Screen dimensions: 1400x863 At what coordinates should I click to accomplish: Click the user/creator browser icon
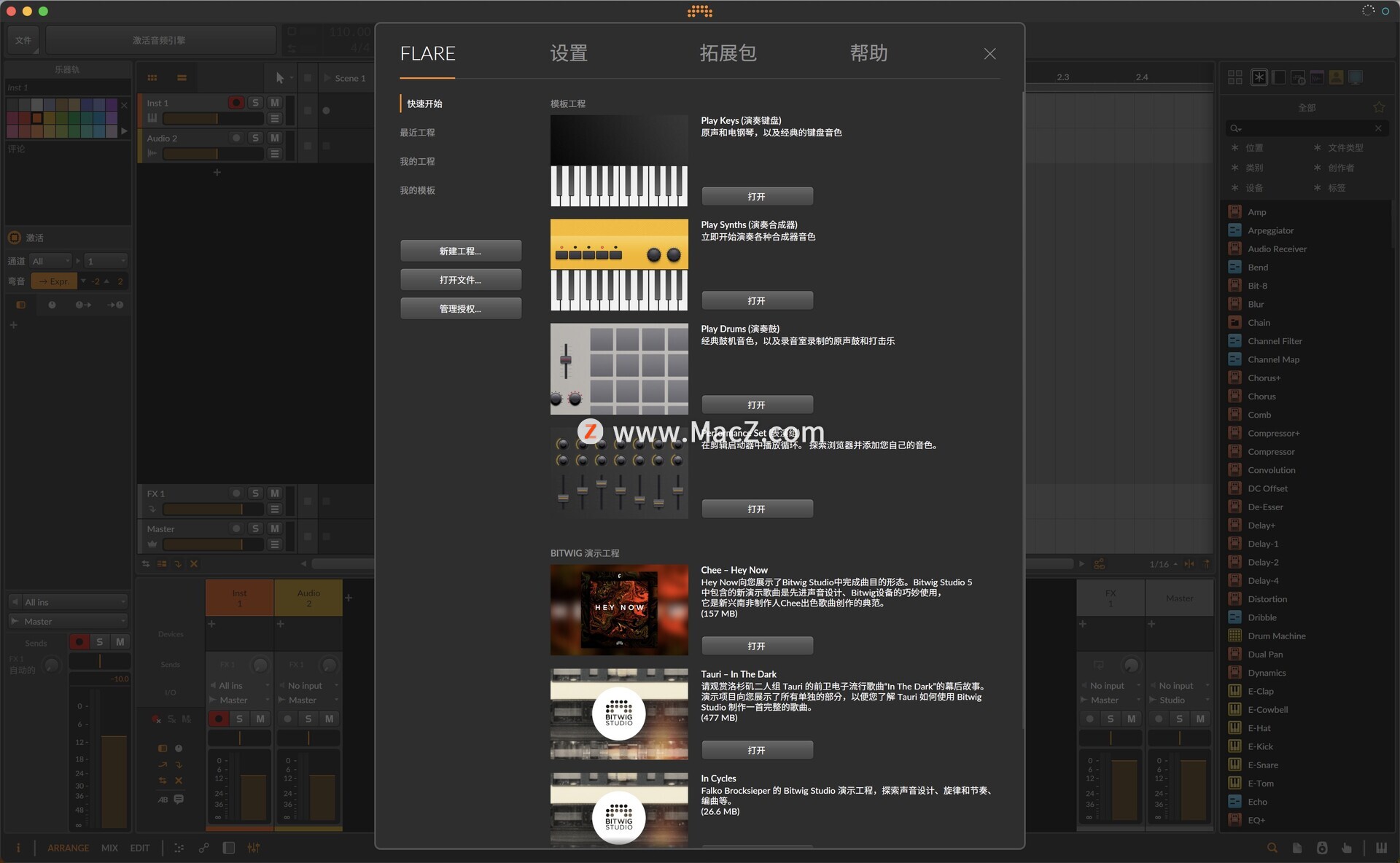point(1336,77)
